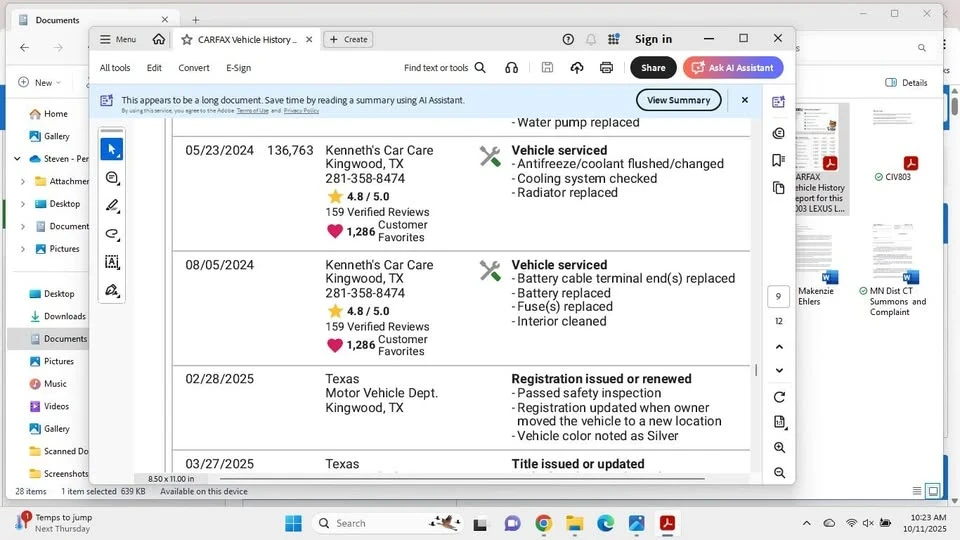The image size is (960, 540).
Task: Select Downloads in Explorer sidebar
Action: click(58, 317)
